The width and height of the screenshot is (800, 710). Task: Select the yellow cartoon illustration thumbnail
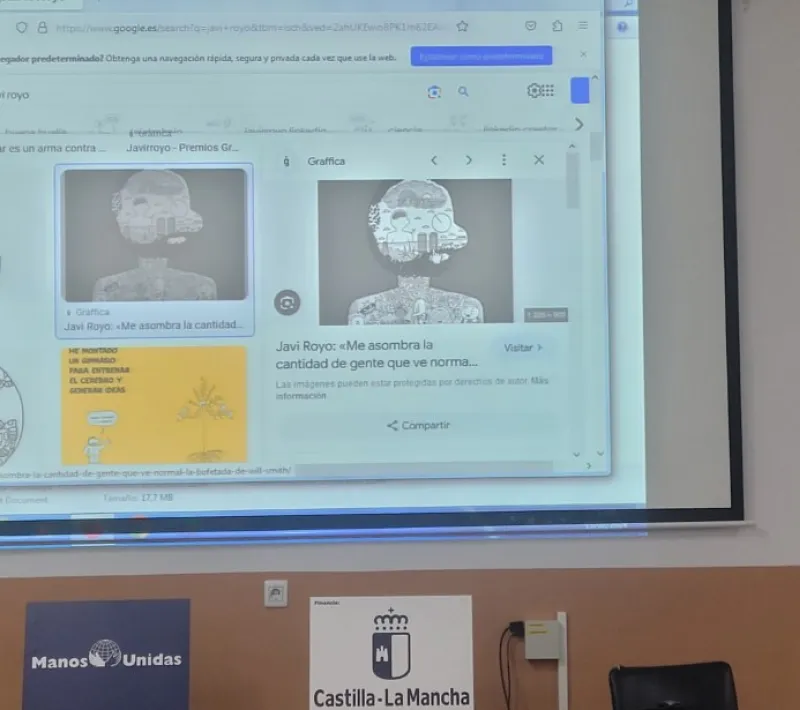pos(154,404)
